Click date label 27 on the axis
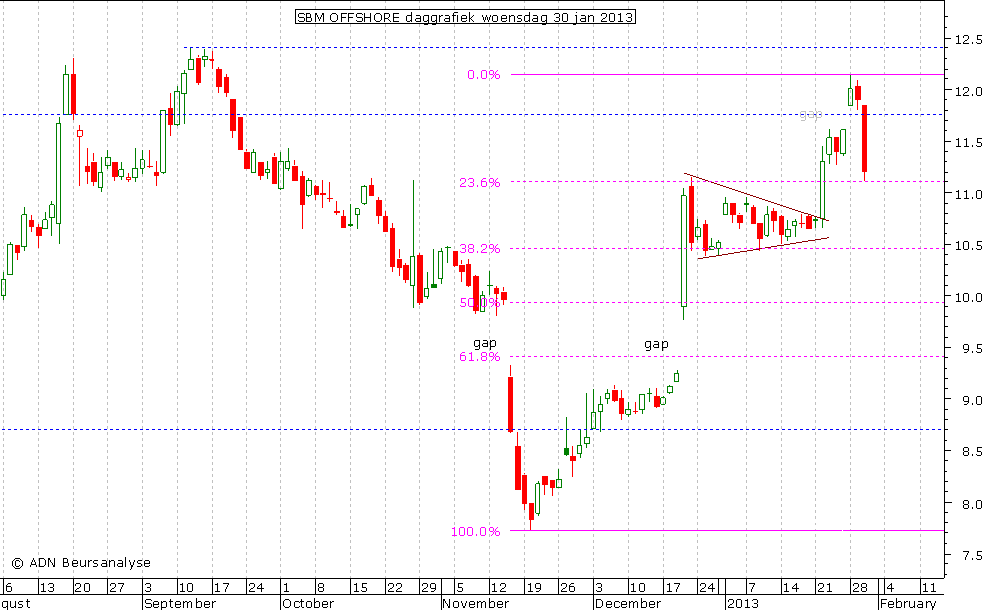 (x=117, y=588)
